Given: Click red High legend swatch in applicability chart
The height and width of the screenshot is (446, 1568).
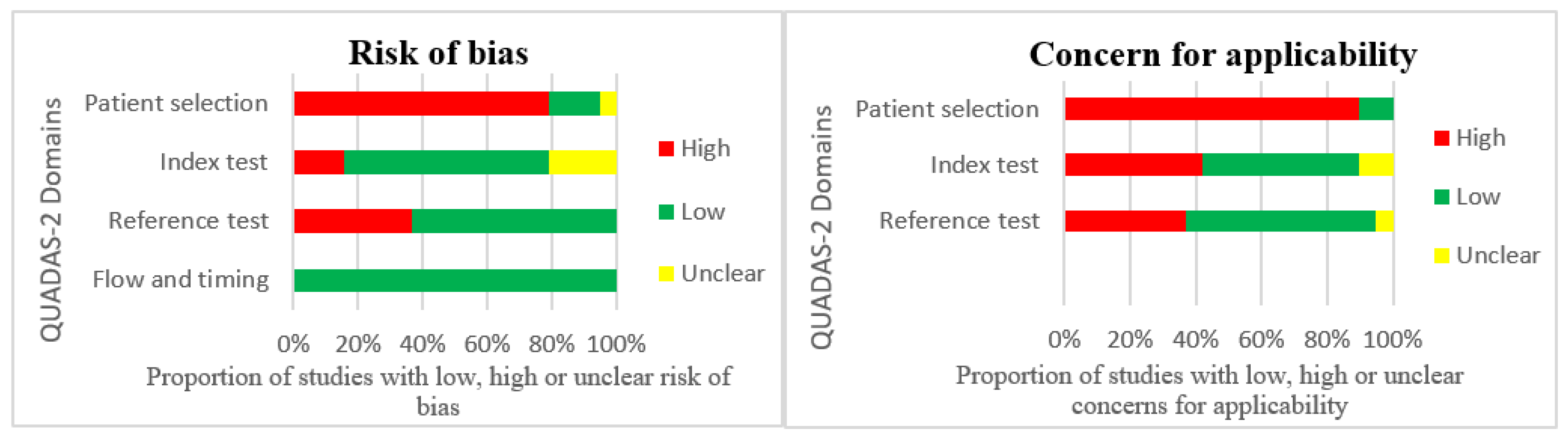Looking at the screenshot, I should click(1441, 138).
